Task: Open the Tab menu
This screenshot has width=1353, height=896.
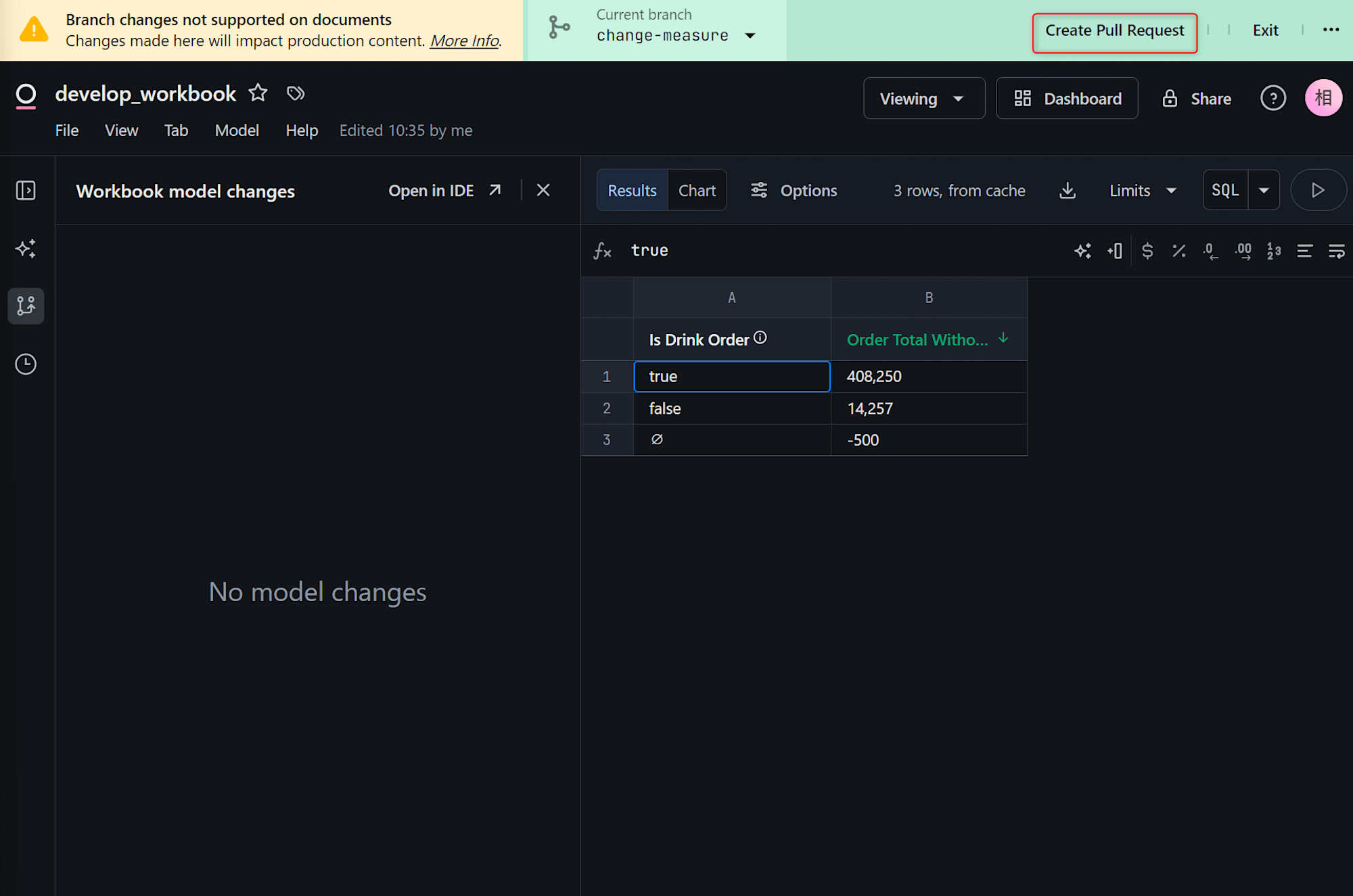Action: point(176,130)
